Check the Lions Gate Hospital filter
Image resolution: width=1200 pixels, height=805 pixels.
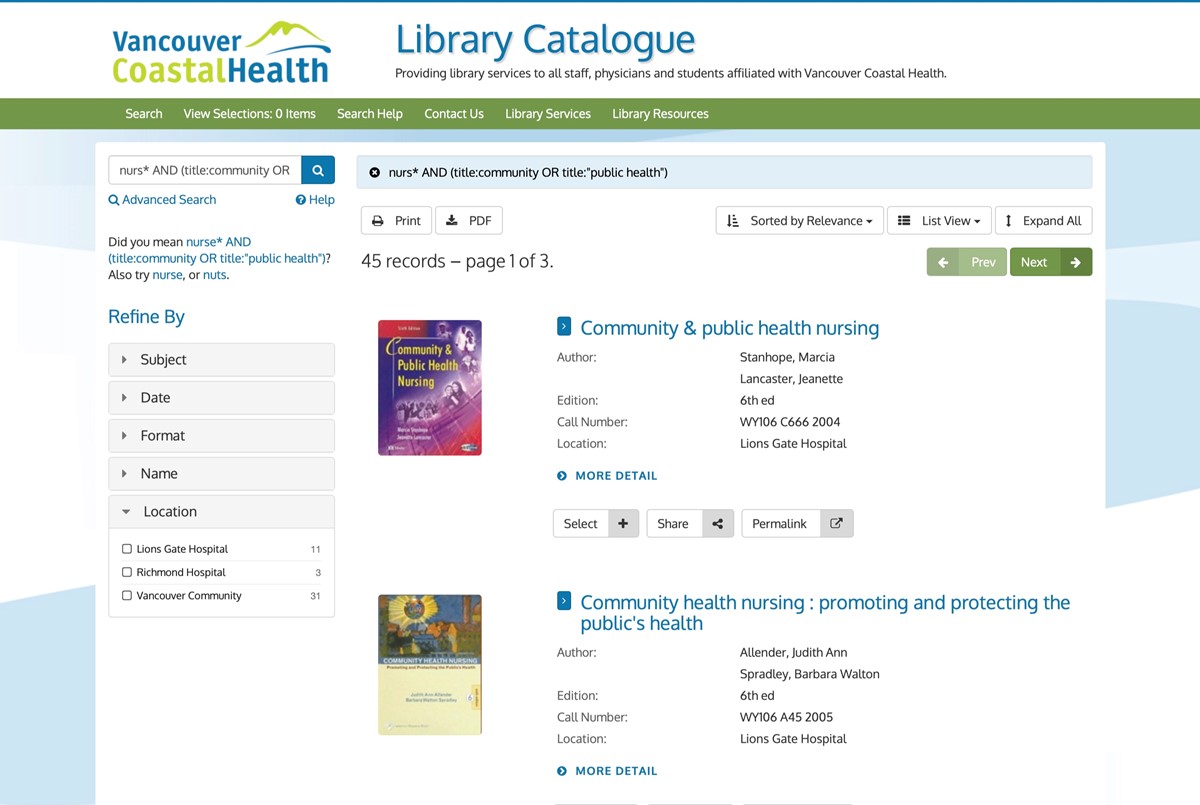127,549
